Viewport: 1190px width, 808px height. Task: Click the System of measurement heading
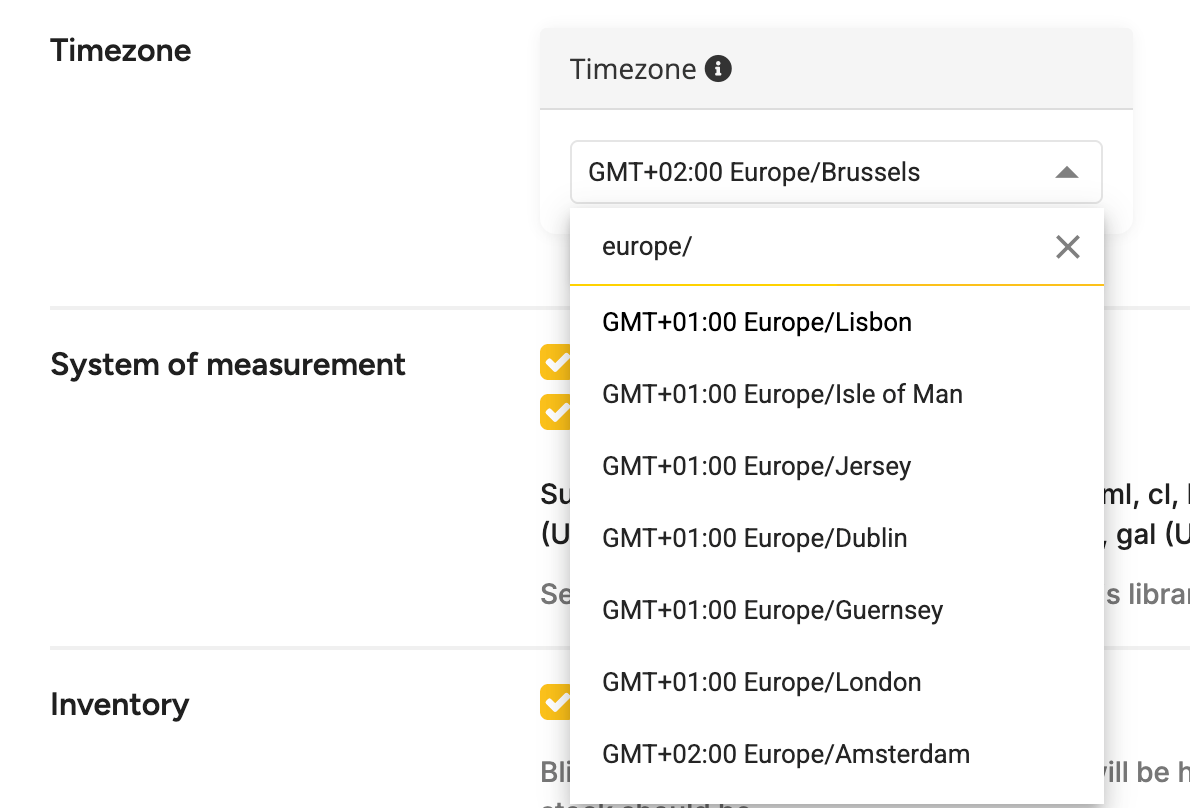[228, 365]
